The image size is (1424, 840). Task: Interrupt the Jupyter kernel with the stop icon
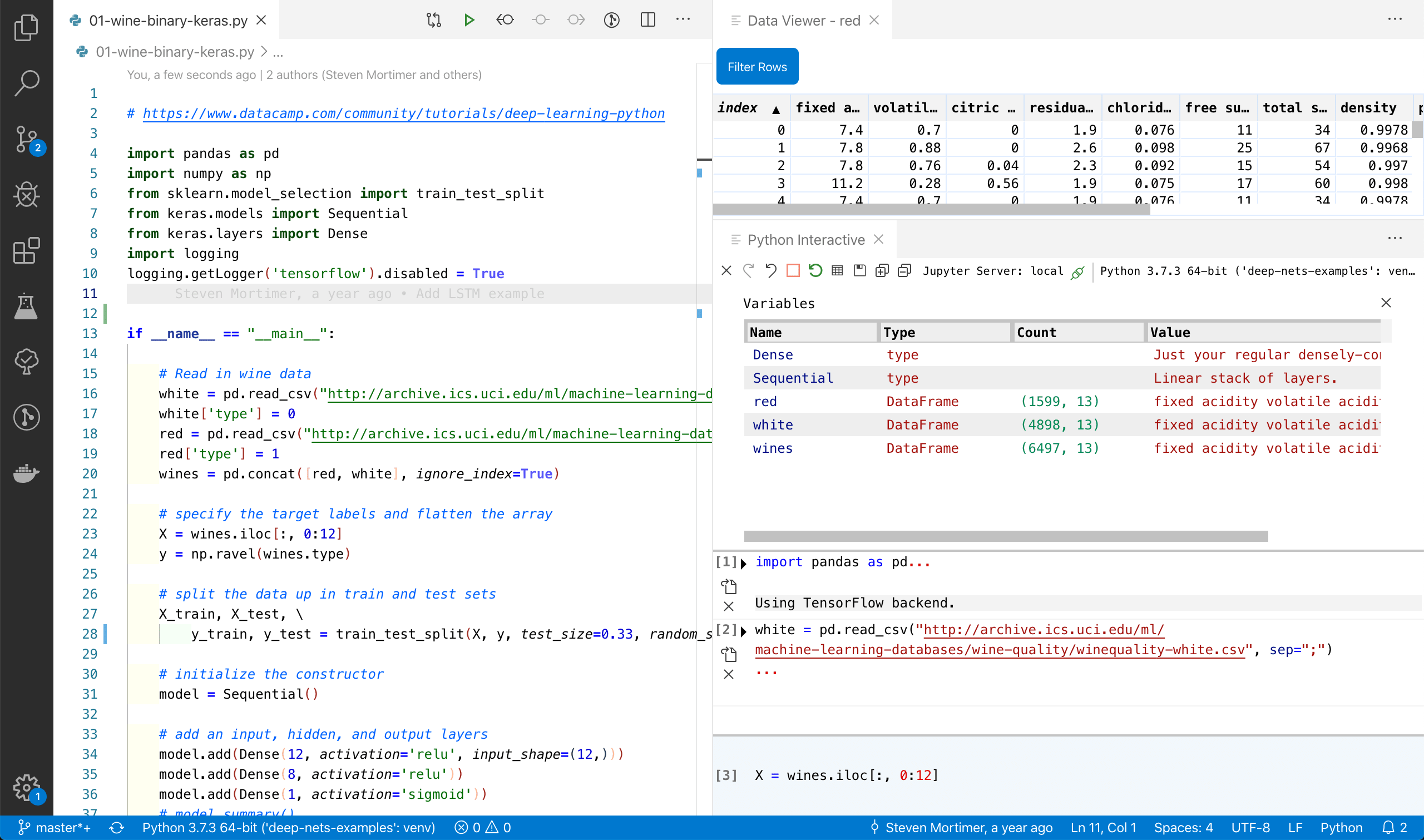coord(793,270)
